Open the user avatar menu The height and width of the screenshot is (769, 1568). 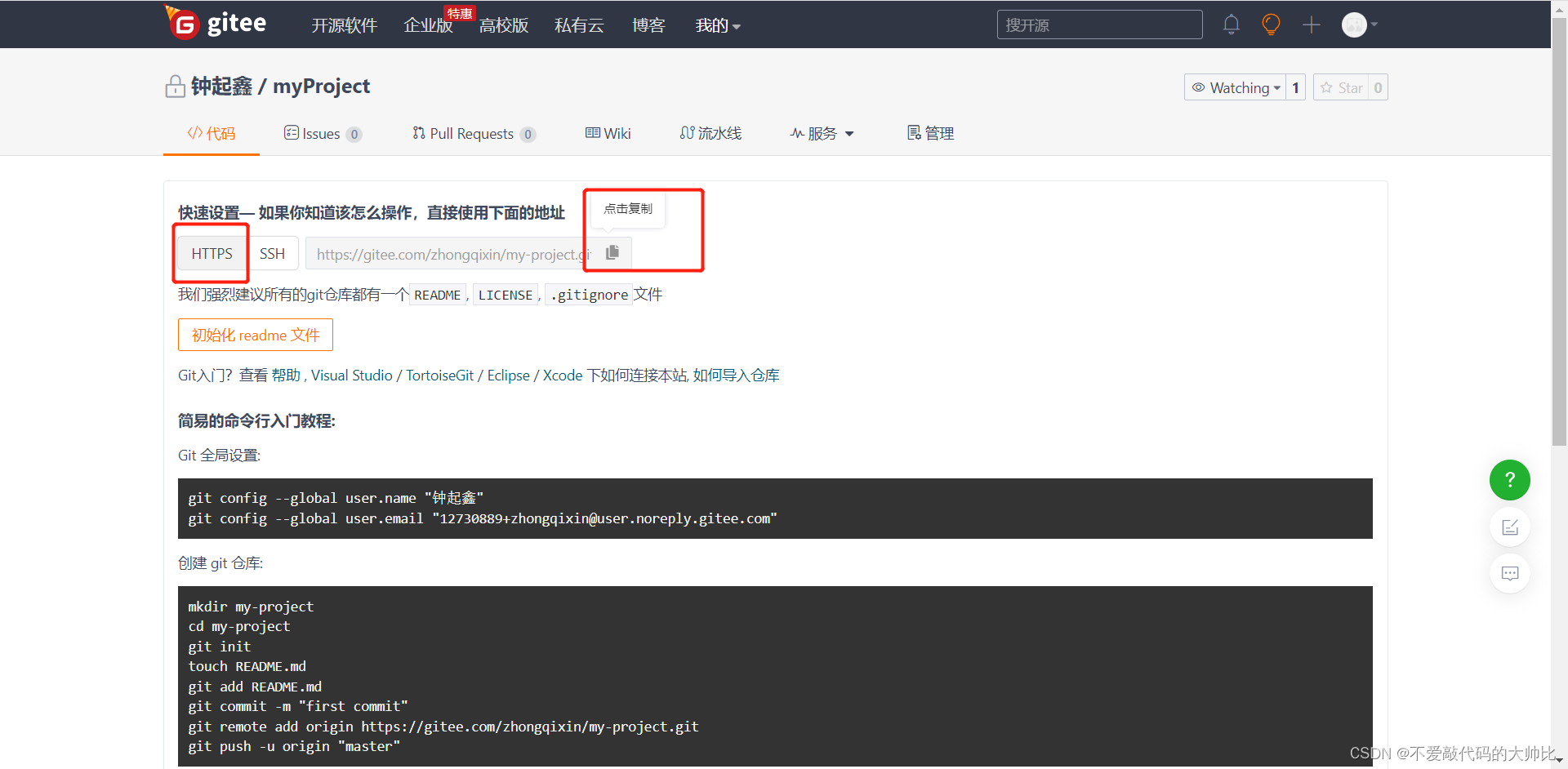coord(1354,24)
